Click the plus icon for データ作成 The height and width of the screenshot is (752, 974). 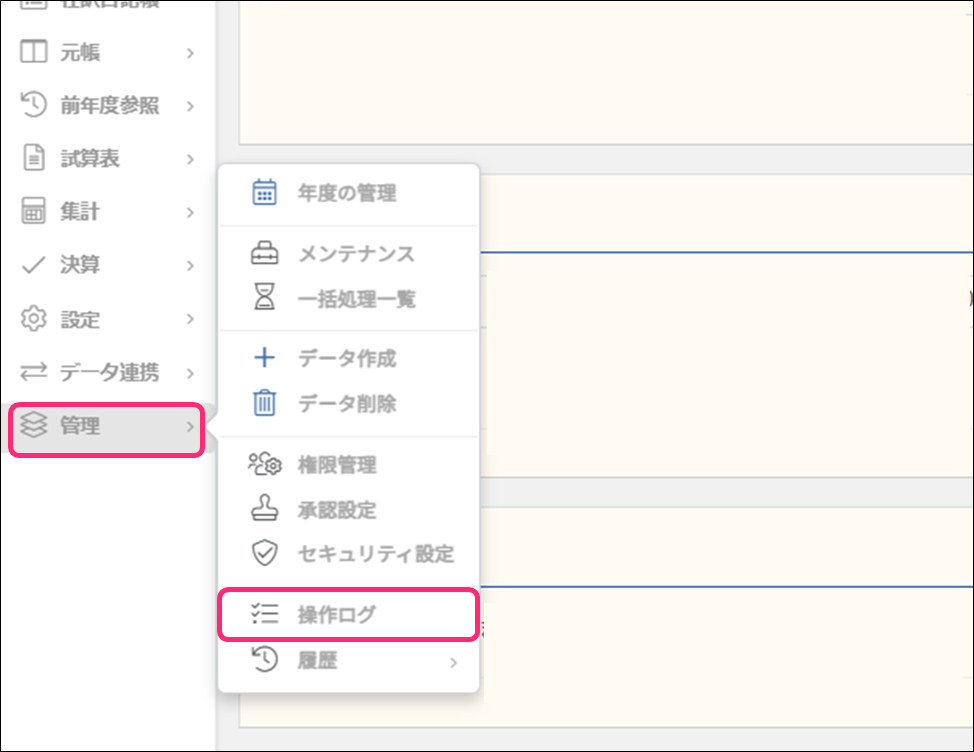point(264,359)
